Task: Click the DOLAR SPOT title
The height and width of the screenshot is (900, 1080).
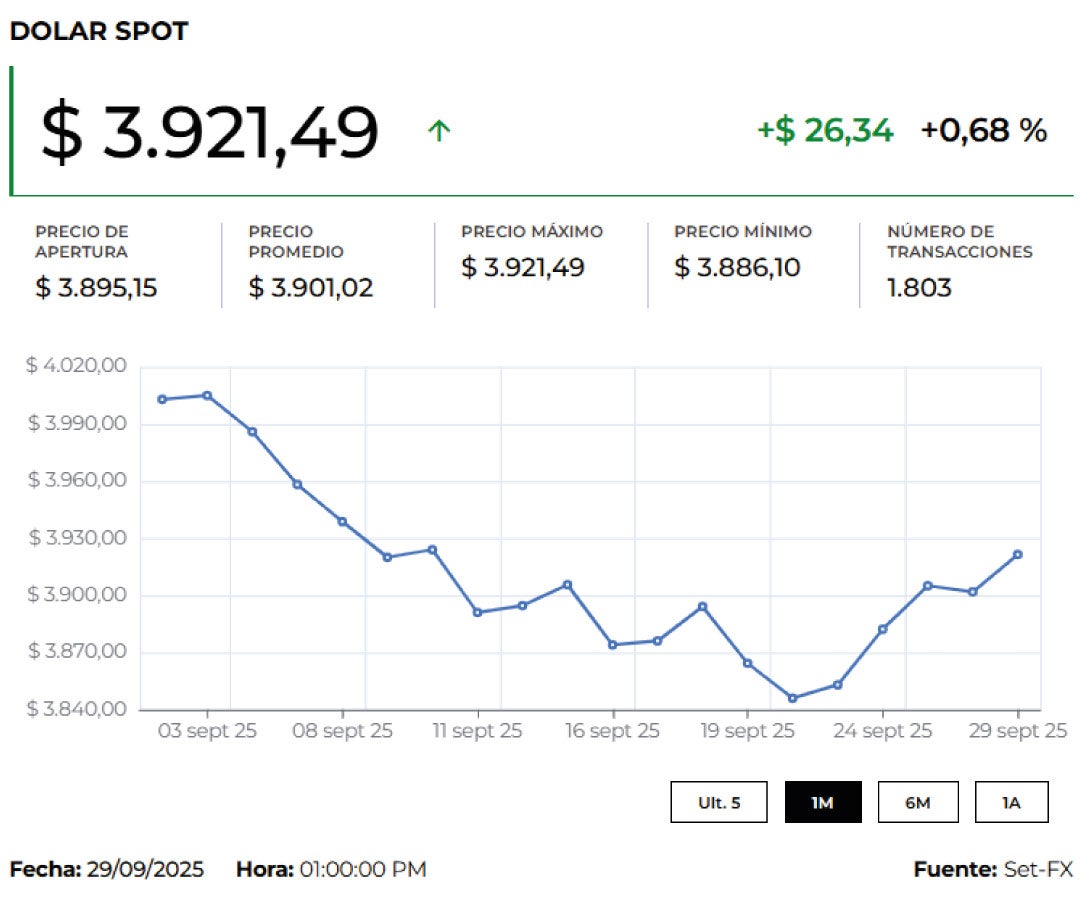Action: pos(98,31)
